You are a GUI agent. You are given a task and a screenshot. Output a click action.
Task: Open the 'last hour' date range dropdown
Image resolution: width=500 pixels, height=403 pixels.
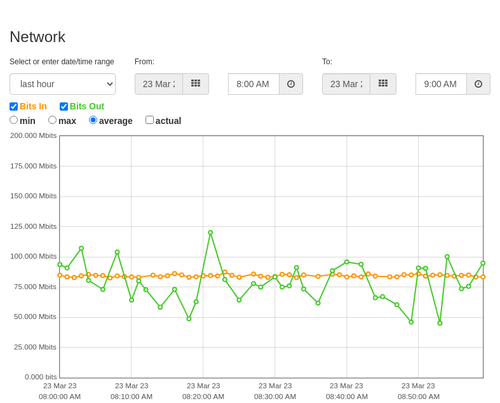pyautogui.click(x=63, y=84)
